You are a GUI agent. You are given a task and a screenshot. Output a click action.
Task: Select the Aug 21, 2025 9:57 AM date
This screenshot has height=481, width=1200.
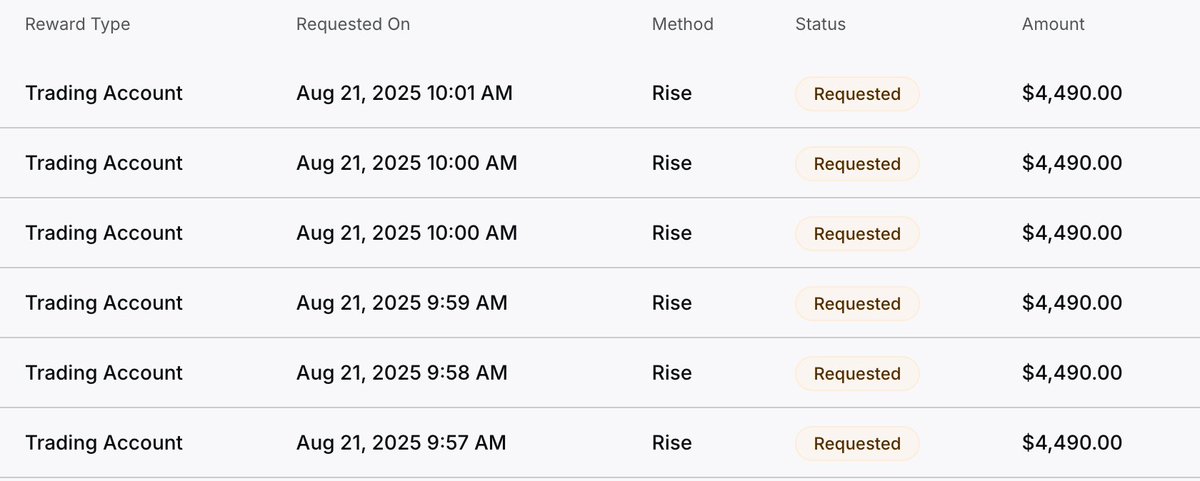[x=401, y=443]
